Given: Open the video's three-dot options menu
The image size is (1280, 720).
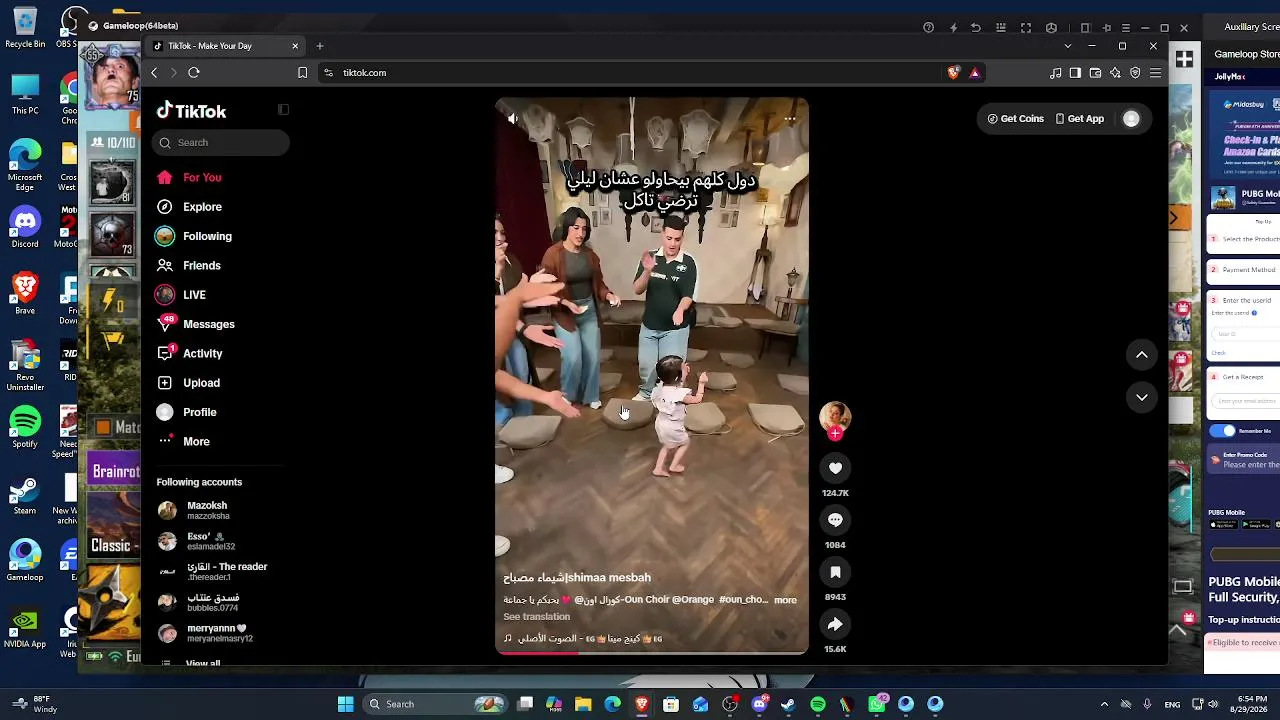Looking at the screenshot, I should coord(790,119).
